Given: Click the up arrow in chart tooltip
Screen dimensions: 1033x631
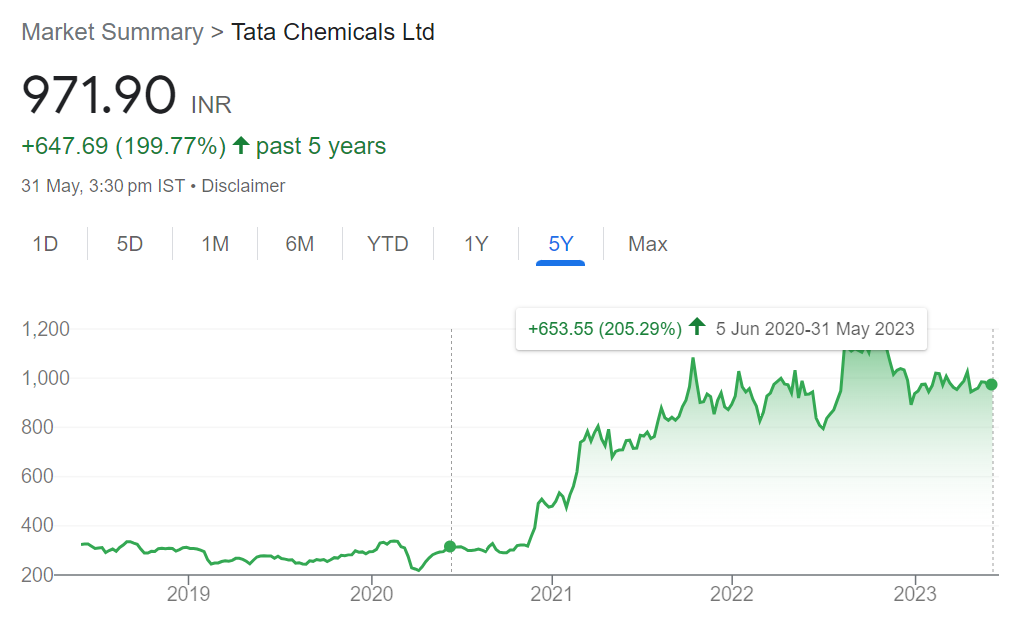Looking at the screenshot, I should tap(697, 328).
